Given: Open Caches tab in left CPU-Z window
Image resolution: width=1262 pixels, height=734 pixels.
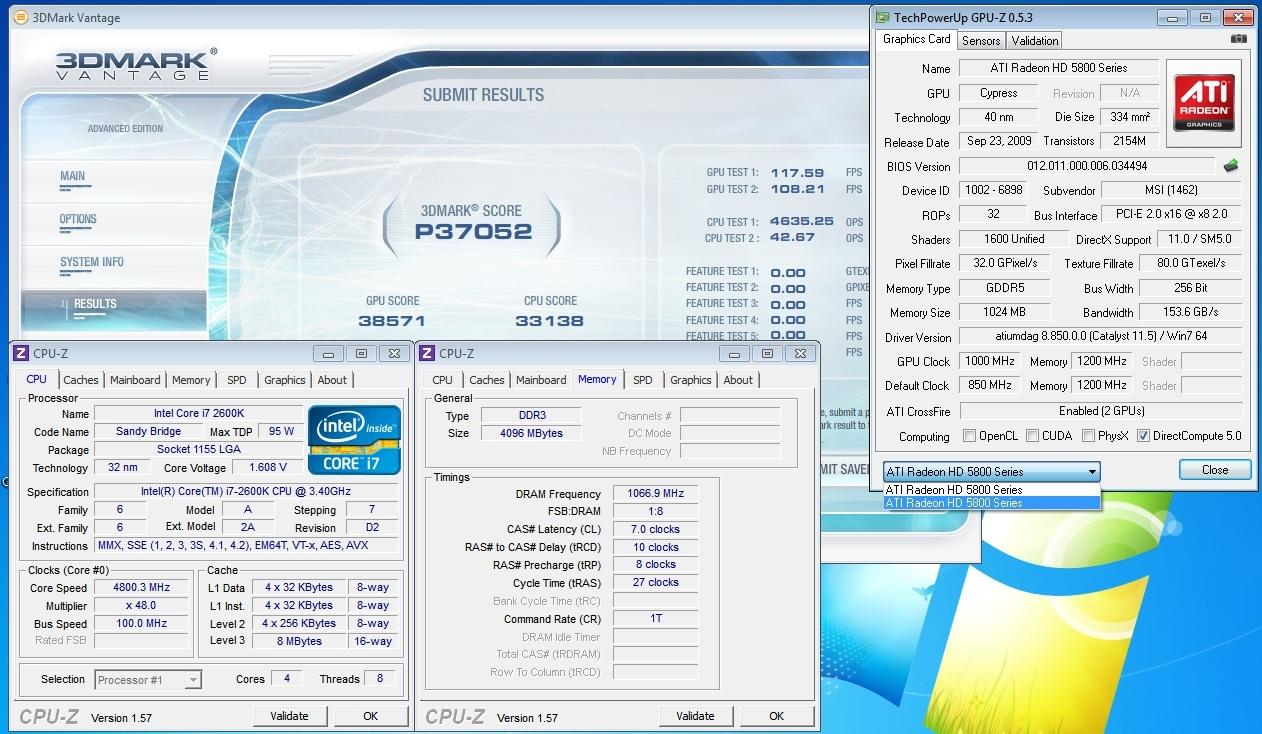Looking at the screenshot, I should coord(81,380).
